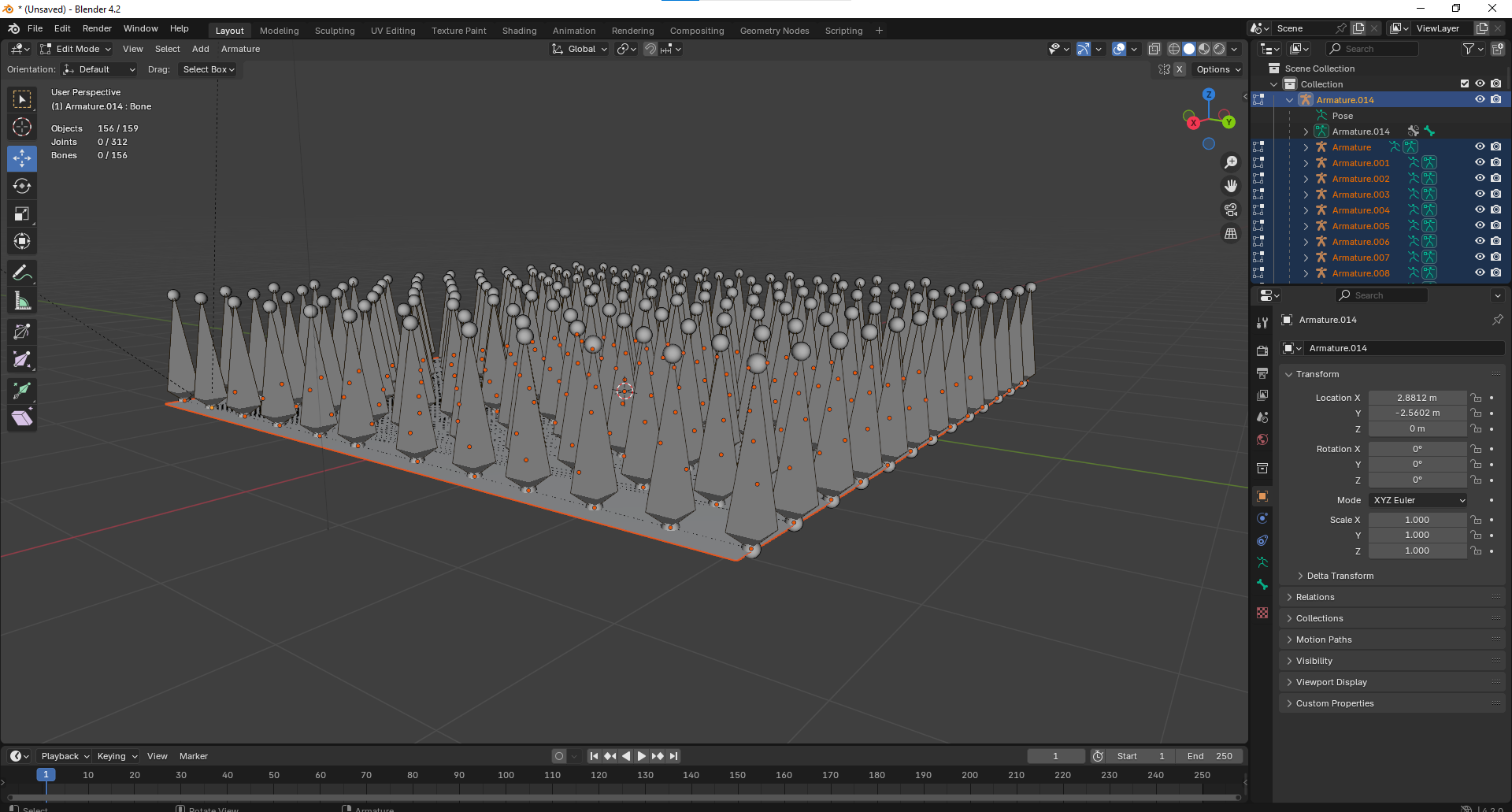Image resolution: width=1512 pixels, height=812 pixels.
Task: Open rotation Mode XYZ Euler dropdown
Action: pyautogui.click(x=1417, y=500)
